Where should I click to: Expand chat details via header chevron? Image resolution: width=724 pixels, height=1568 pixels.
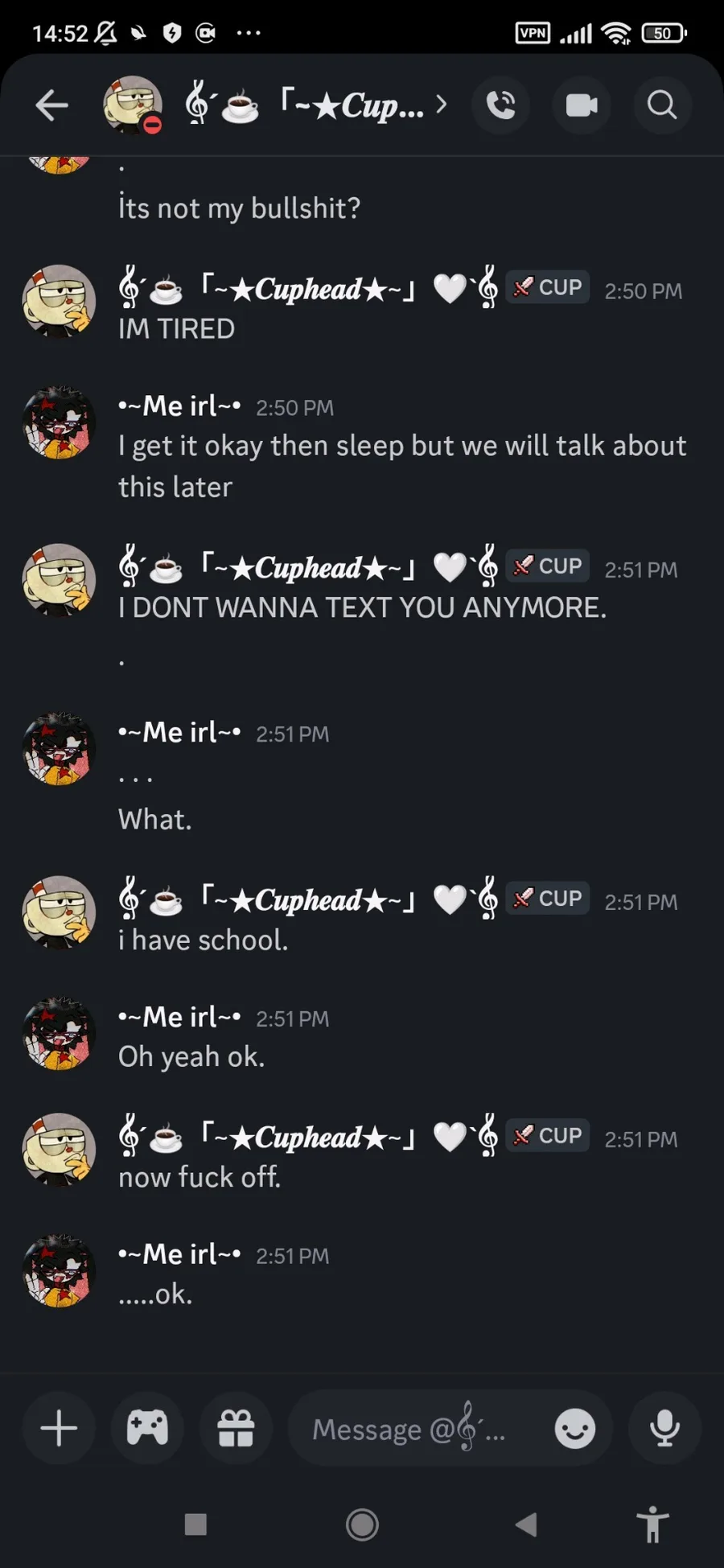pyautogui.click(x=441, y=105)
